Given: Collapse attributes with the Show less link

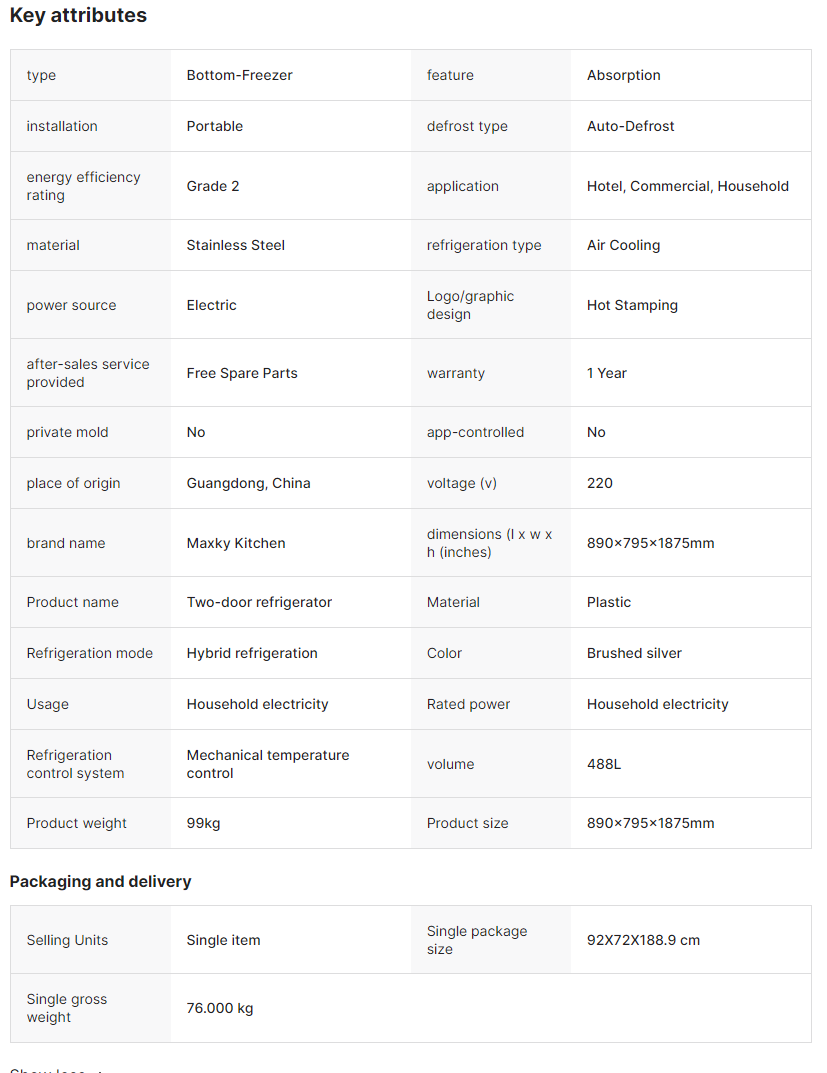Looking at the screenshot, I should (48, 1070).
